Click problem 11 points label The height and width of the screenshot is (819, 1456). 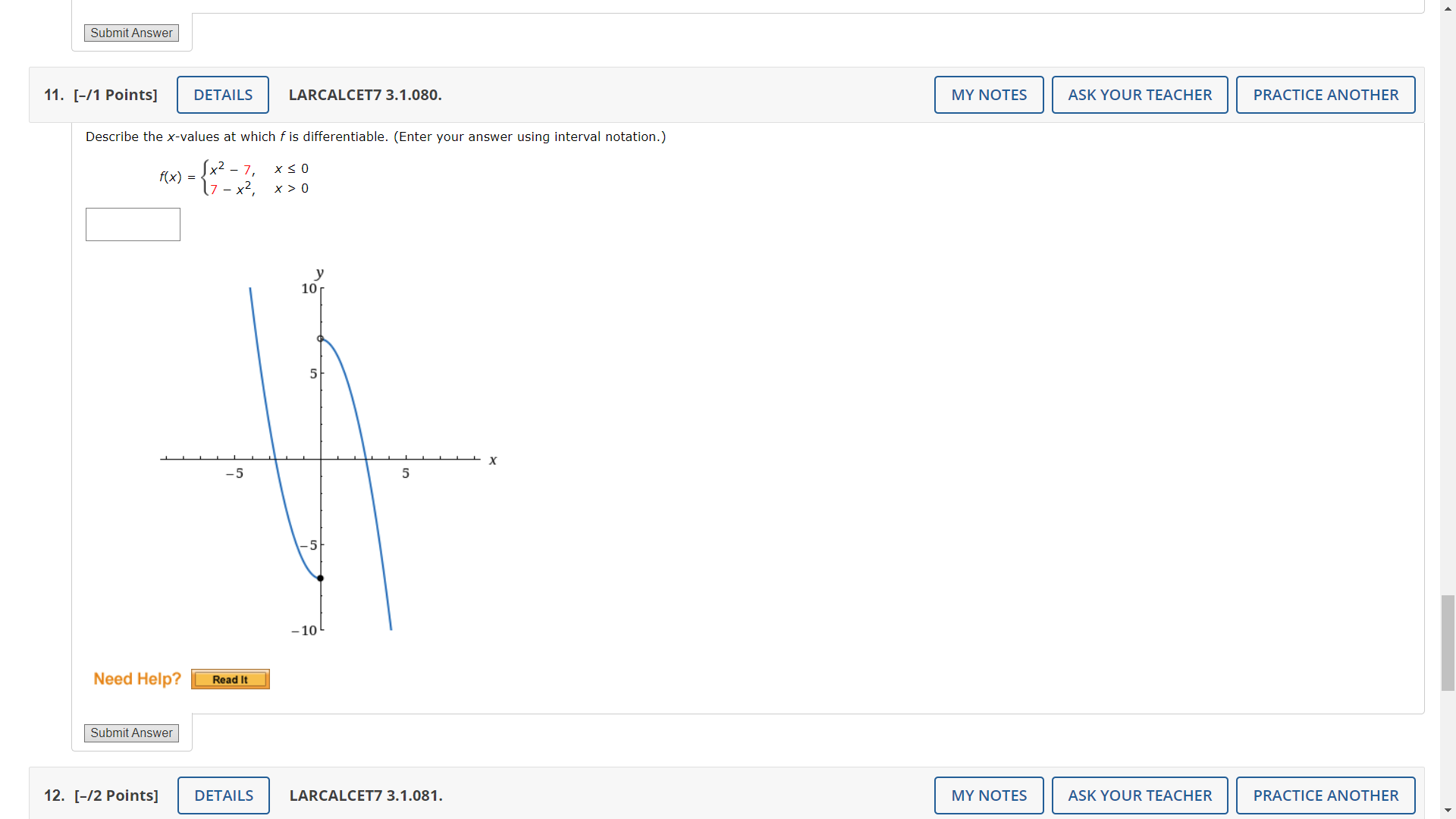(115, 95)
